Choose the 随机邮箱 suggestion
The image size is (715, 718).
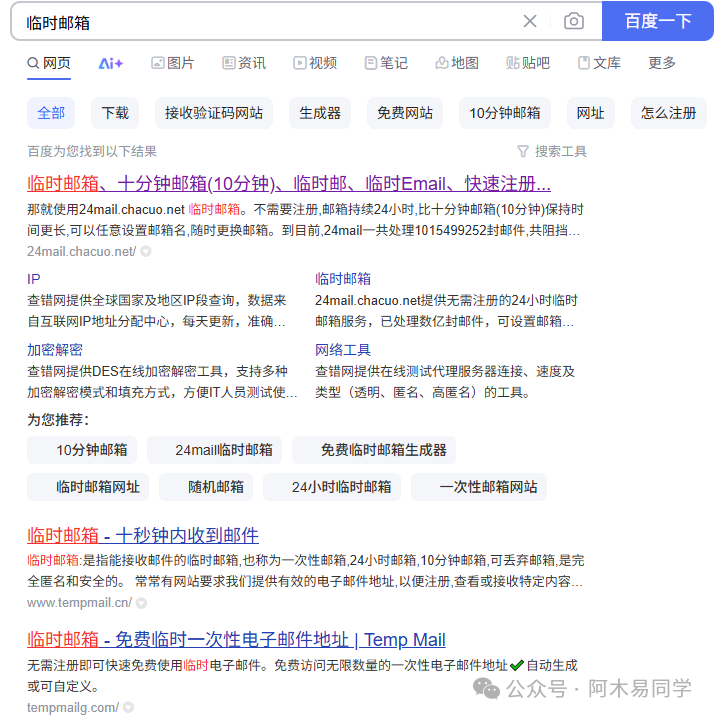(x=206, y=487)
